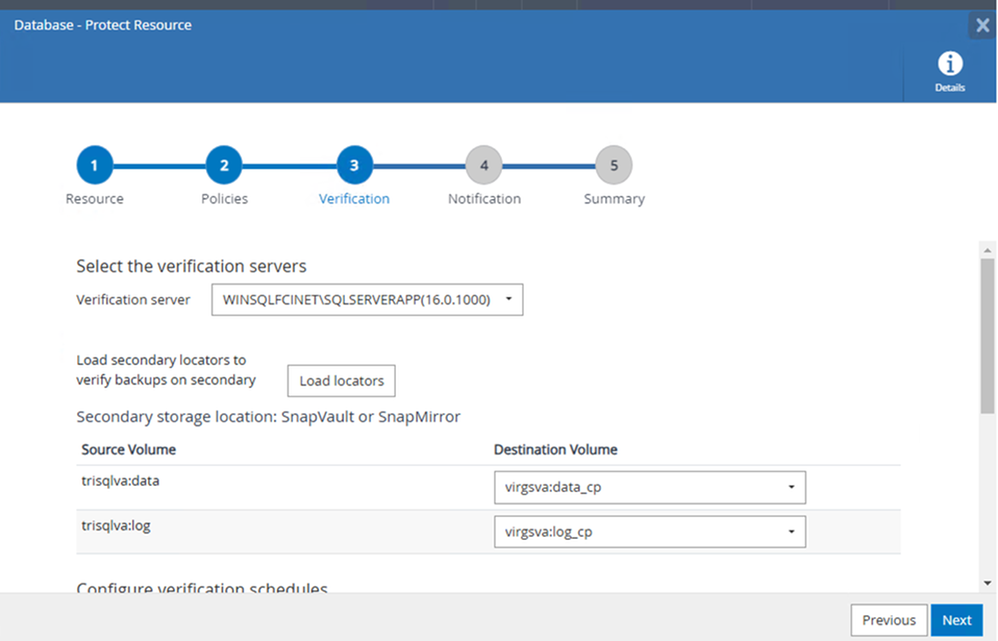Click the Resource step label
The width and height of the screenshot is (998, 641).
94,199
